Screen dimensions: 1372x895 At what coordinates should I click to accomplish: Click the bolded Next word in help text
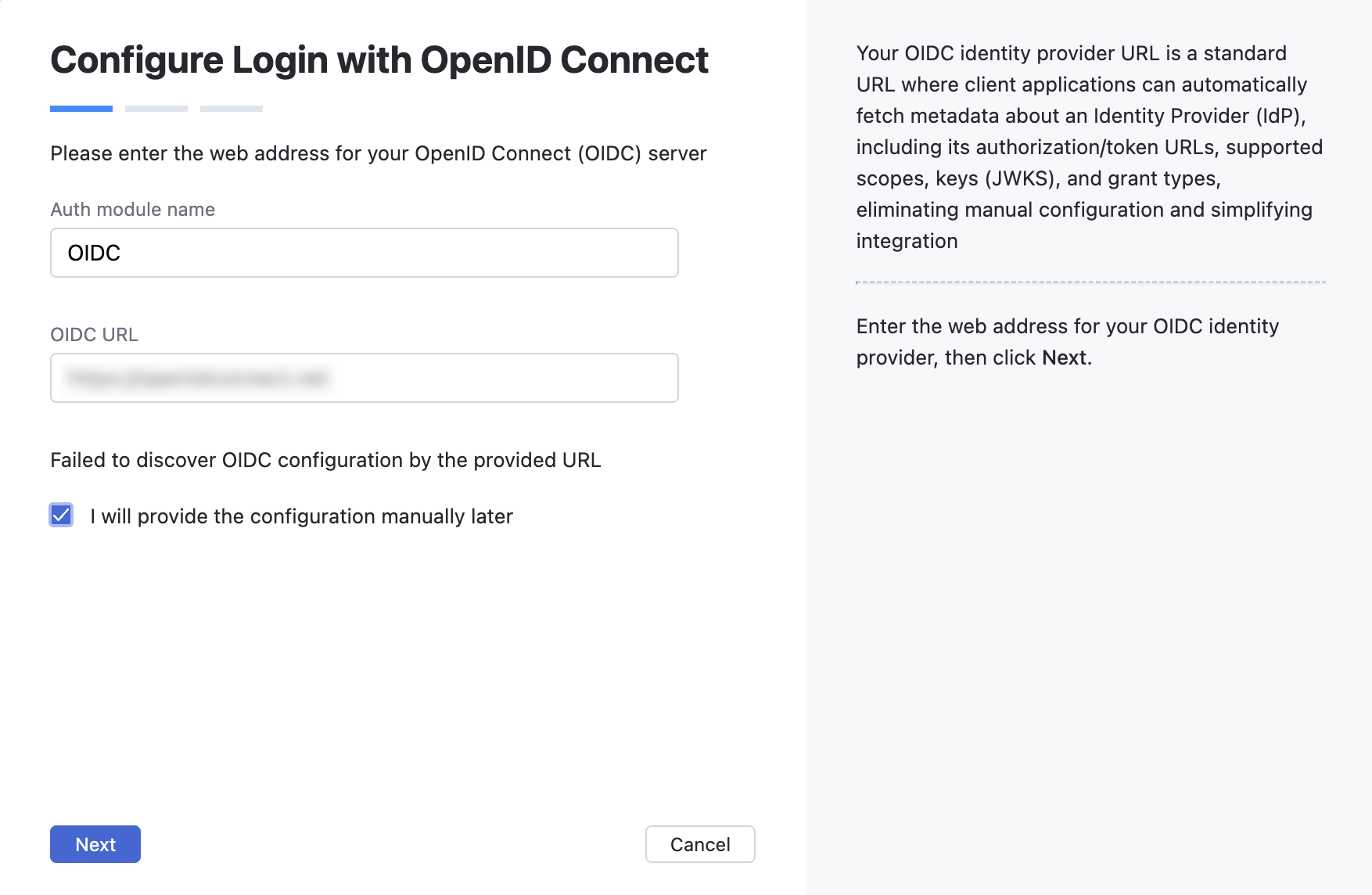[x=1065, y=358]
